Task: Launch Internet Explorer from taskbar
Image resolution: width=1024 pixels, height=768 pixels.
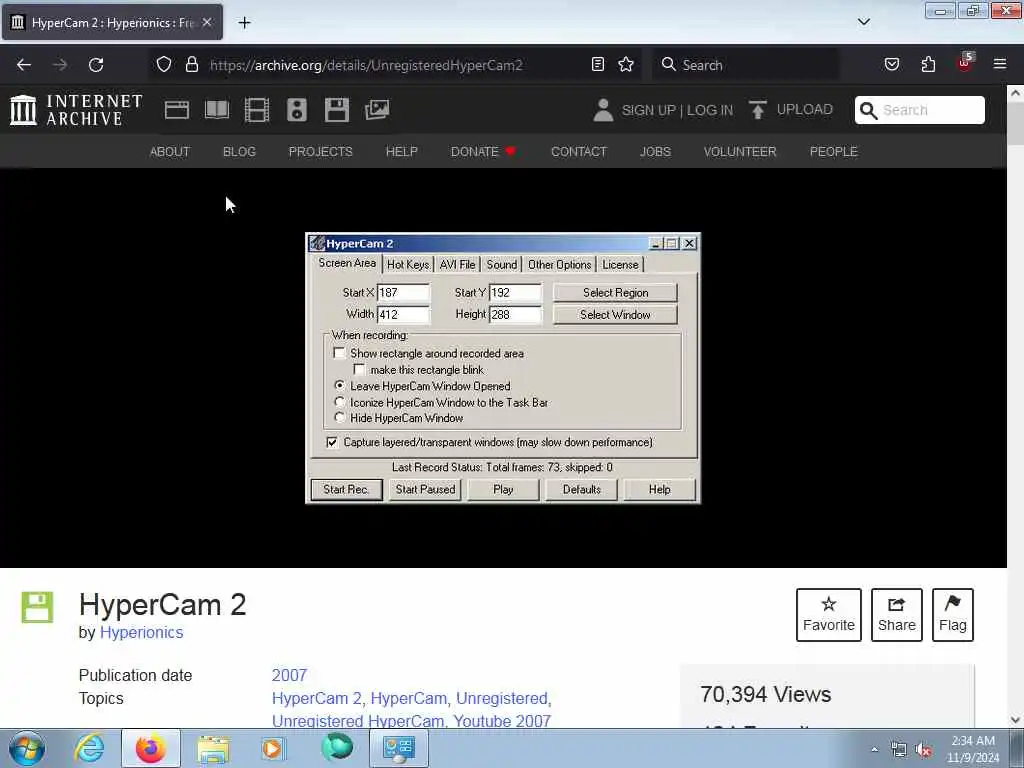Action: pos(89,748)
